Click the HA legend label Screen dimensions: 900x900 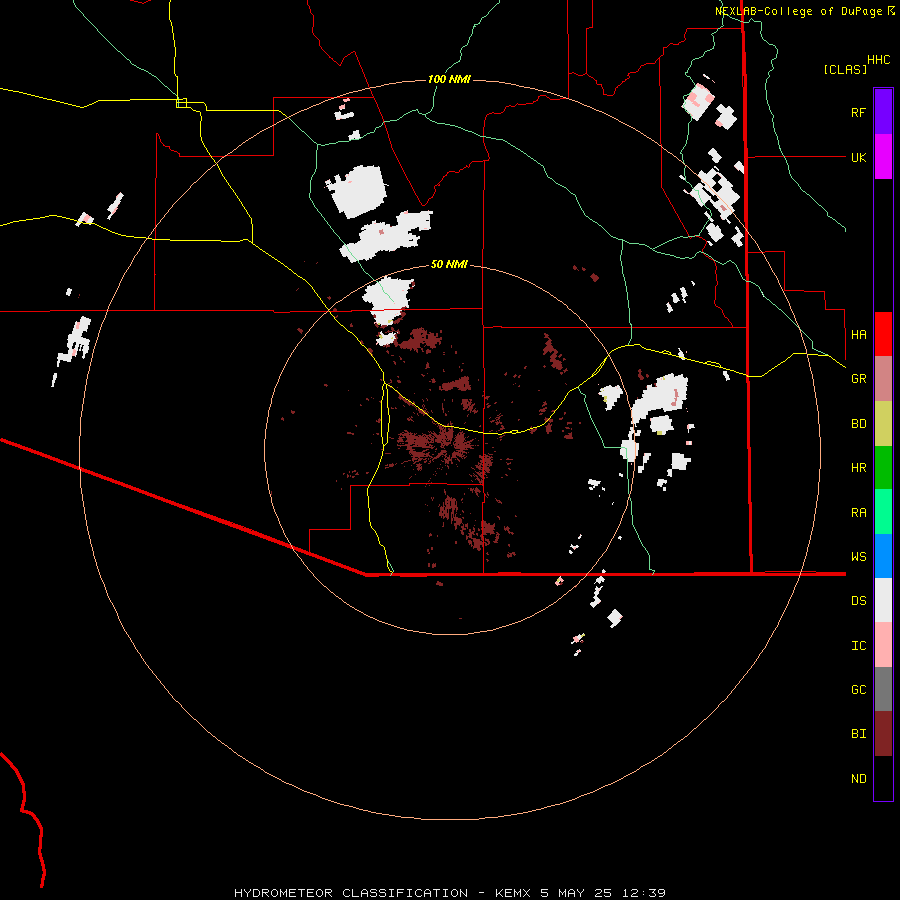point(858,335)
